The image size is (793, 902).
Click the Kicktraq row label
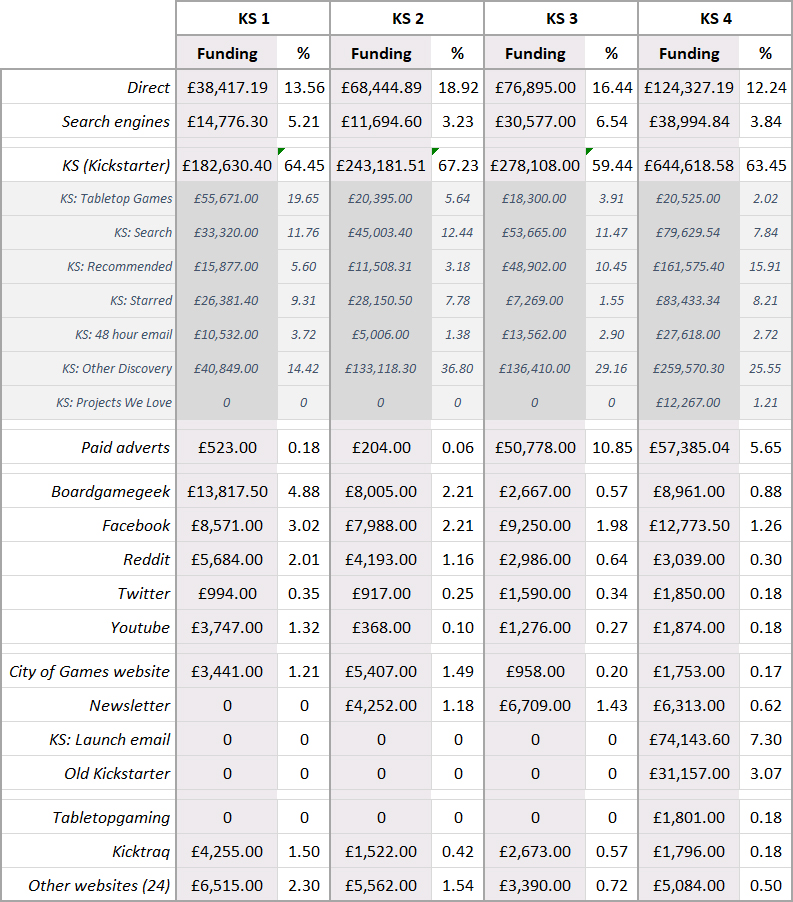click(141, 852)
